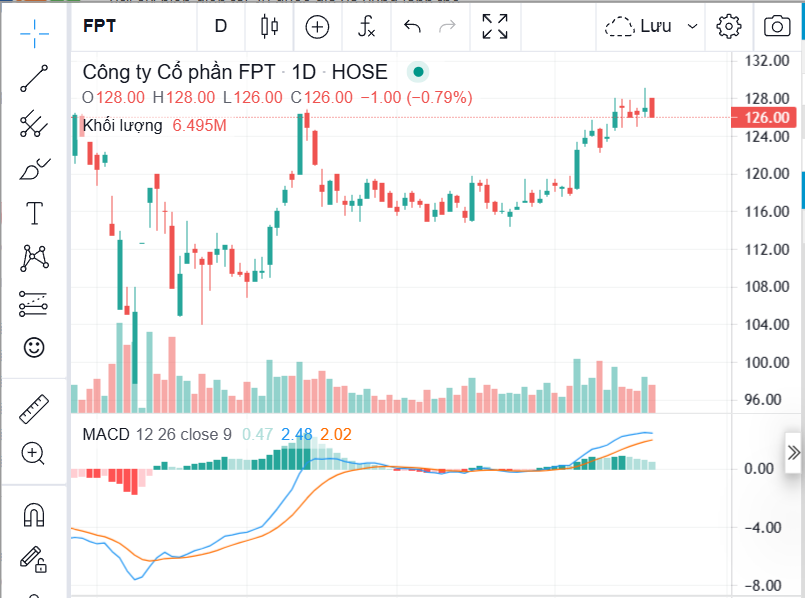Viewport: 805px width, 598px height.
Task: Click the 100.00 price scale label
Action: 767,363
